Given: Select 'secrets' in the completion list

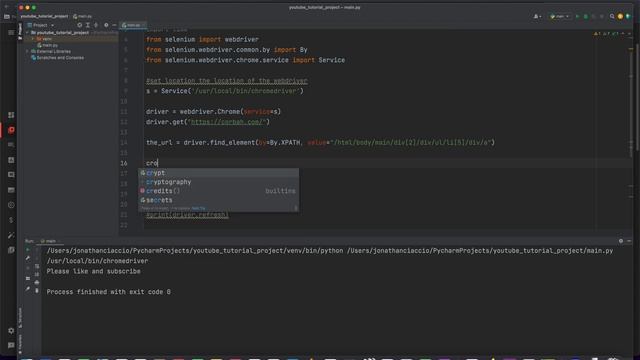Looking at the screenshot, I should (x=218, y=200).
